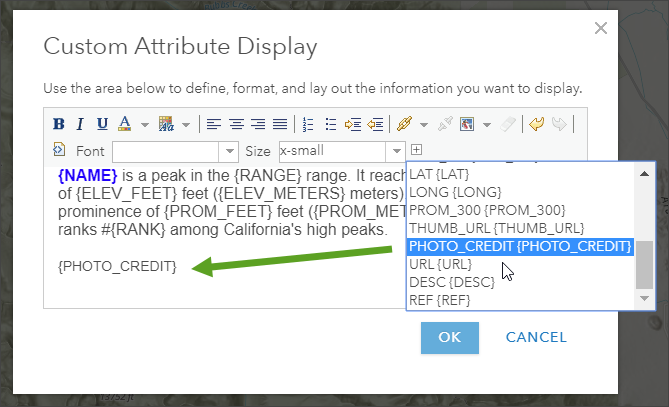The height and width of the screenshot is (407, 669).
Task: Click the undo arrow icon
Action: (537, 124)
